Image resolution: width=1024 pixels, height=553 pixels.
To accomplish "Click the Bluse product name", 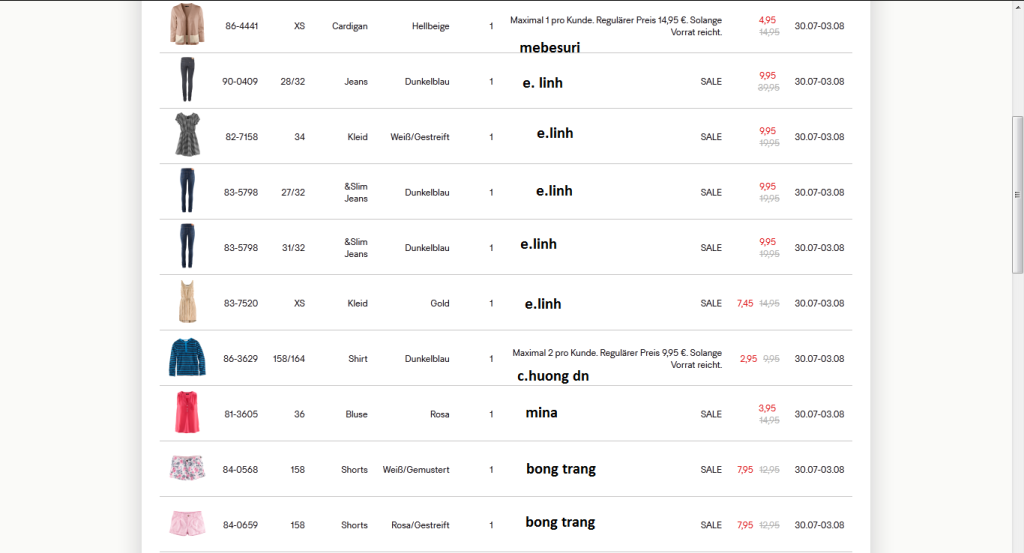I will coord(356,414).
